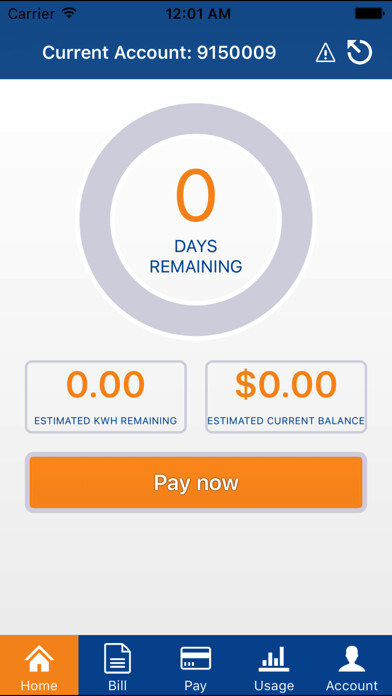
Task: Tap the warning triangle alert icon
Action: click(x=325, y=53)
